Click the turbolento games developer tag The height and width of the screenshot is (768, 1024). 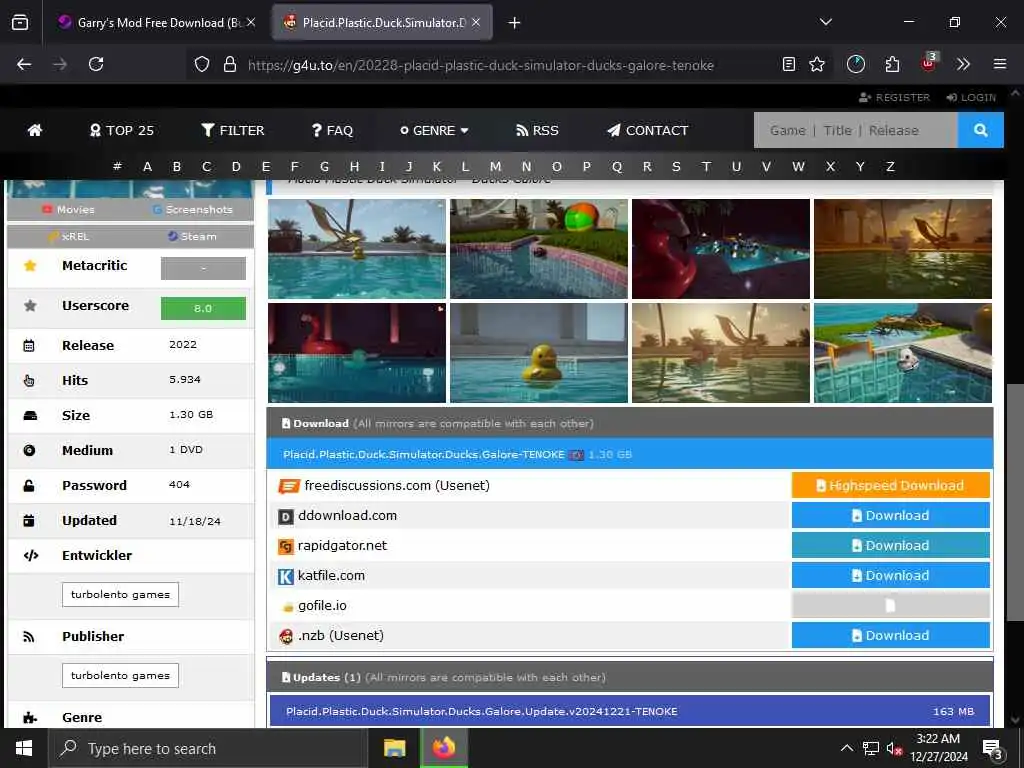pos(120,594)
